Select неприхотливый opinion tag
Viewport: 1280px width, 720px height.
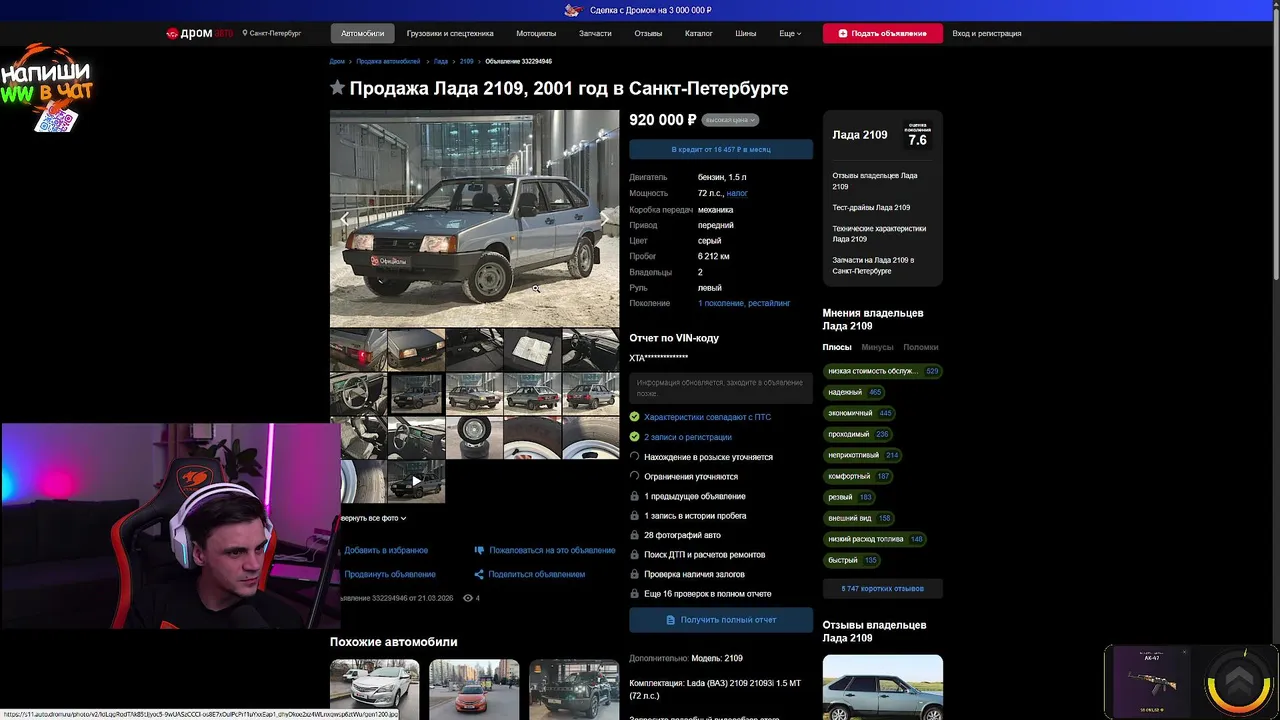(862, 455)
